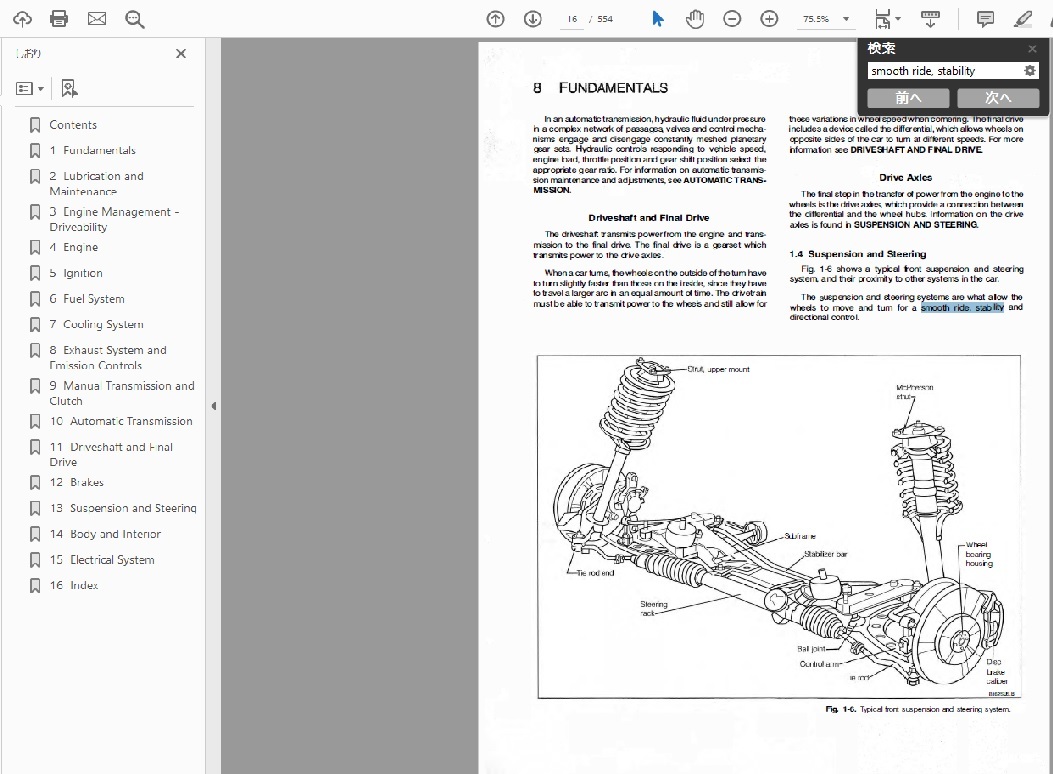Click the bookmark icon beside 6 Fuel System
Screen dimensions: 1053x774
coord(35,299)
